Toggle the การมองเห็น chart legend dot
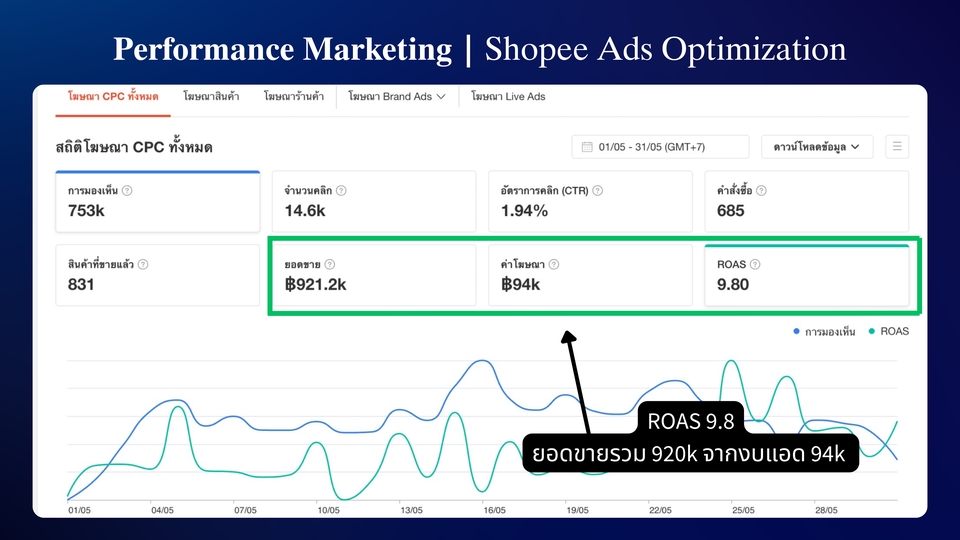Screen dimensions: 960x540 (x=796, y=331)
